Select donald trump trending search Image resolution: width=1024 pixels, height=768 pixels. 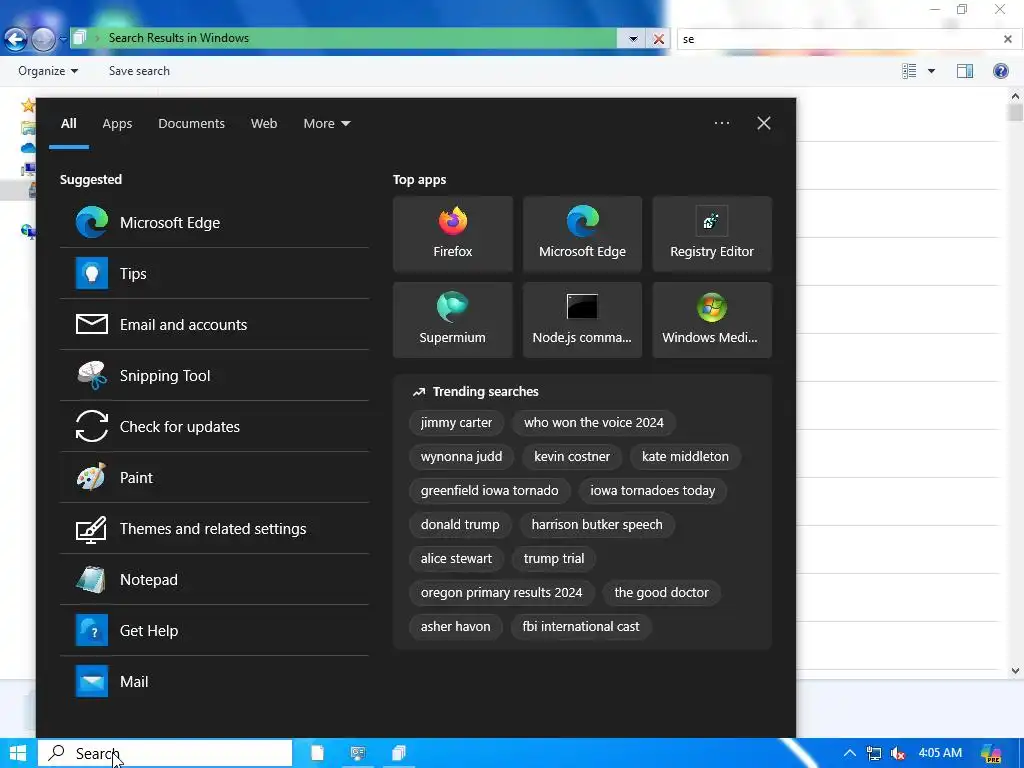click(x=460, y=524)
